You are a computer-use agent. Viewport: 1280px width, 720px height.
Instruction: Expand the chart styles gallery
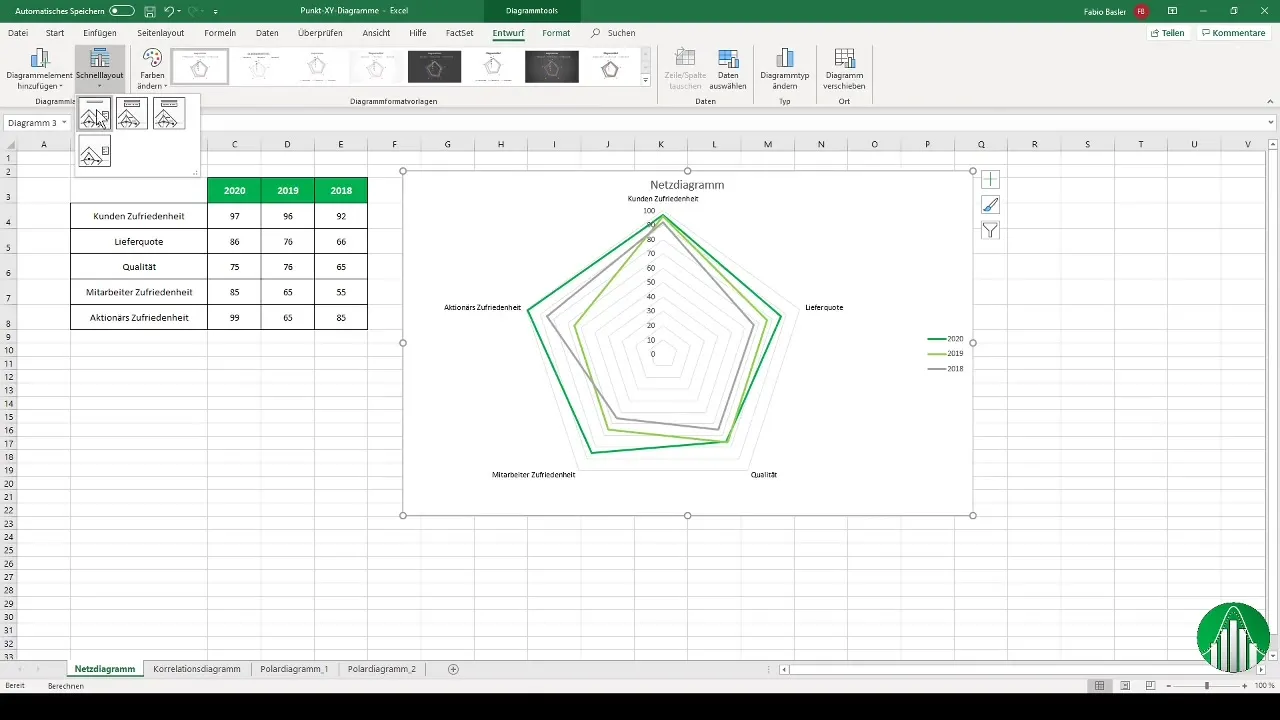tap(646, 80)
